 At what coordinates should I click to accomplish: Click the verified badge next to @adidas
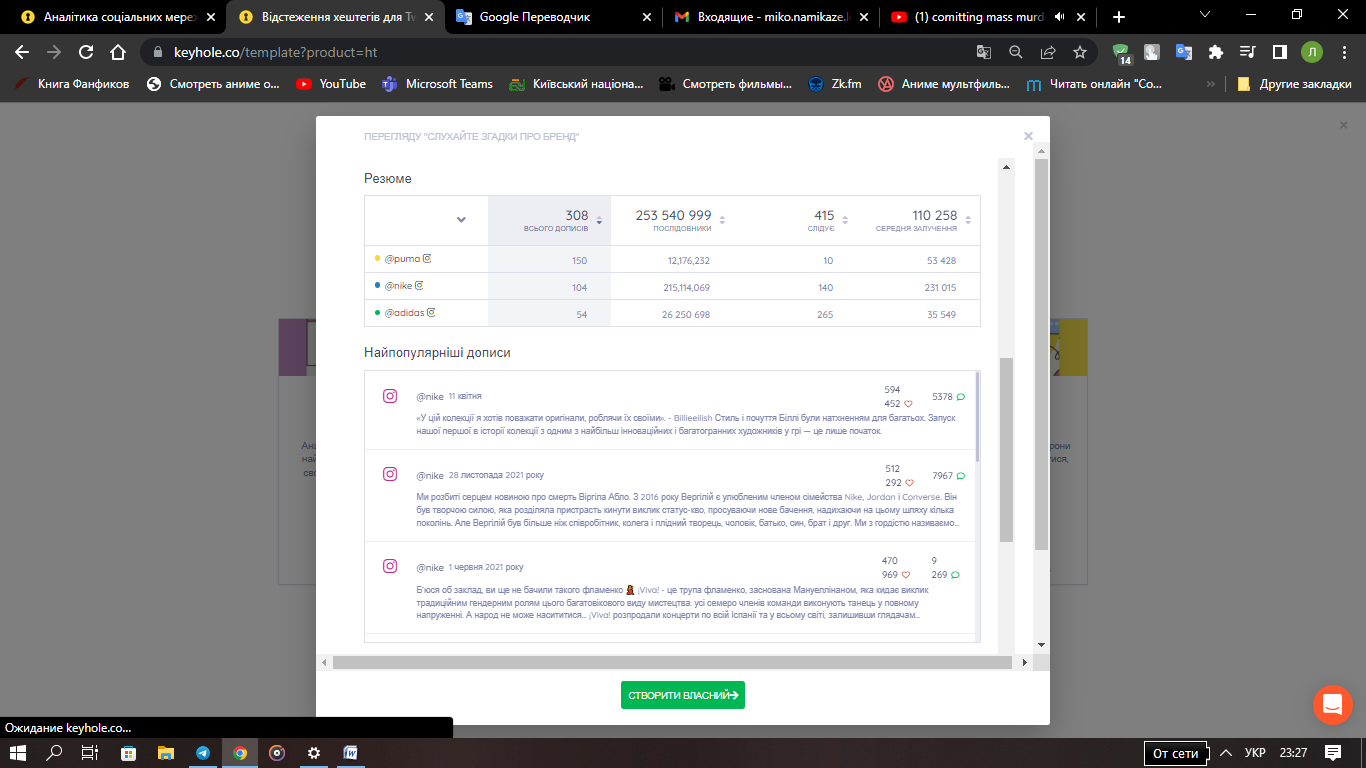coord(431,312)
